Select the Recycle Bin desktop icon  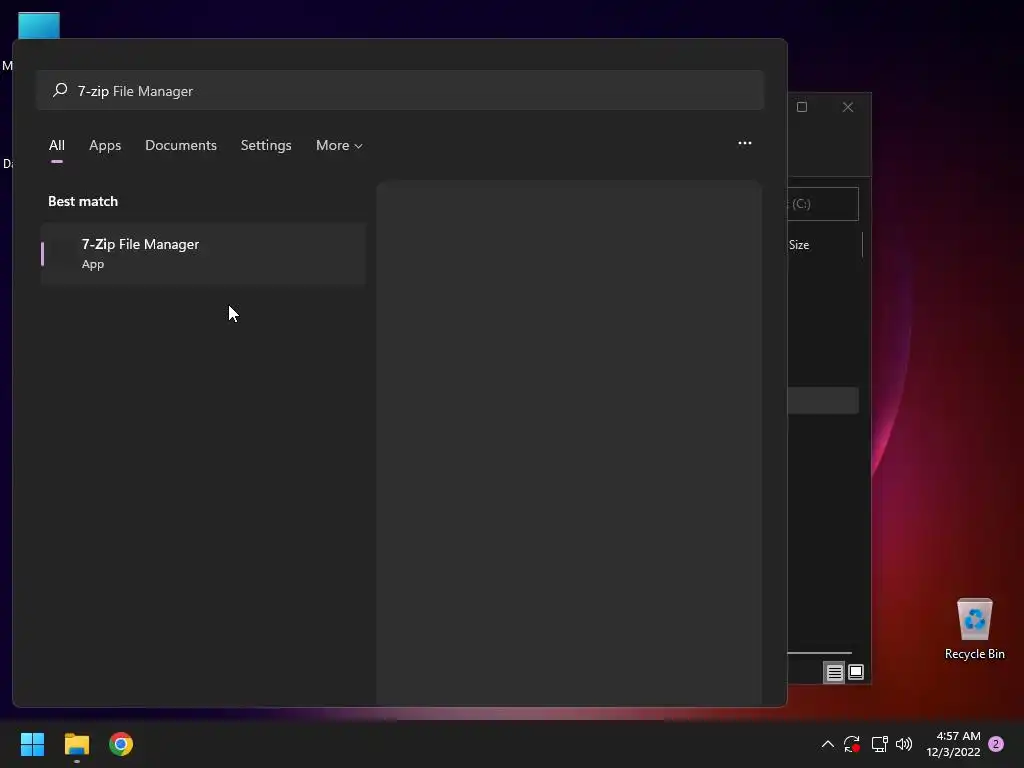[974, 629]
